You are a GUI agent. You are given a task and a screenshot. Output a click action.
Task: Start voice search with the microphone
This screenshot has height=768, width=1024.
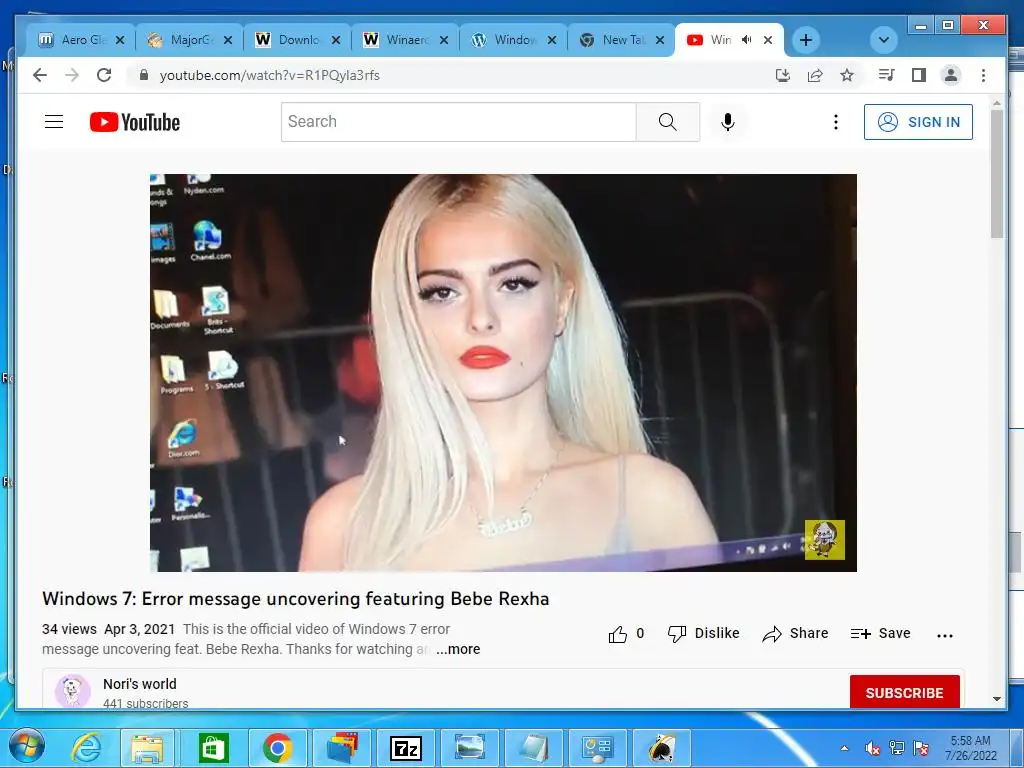tap(728, 121)
